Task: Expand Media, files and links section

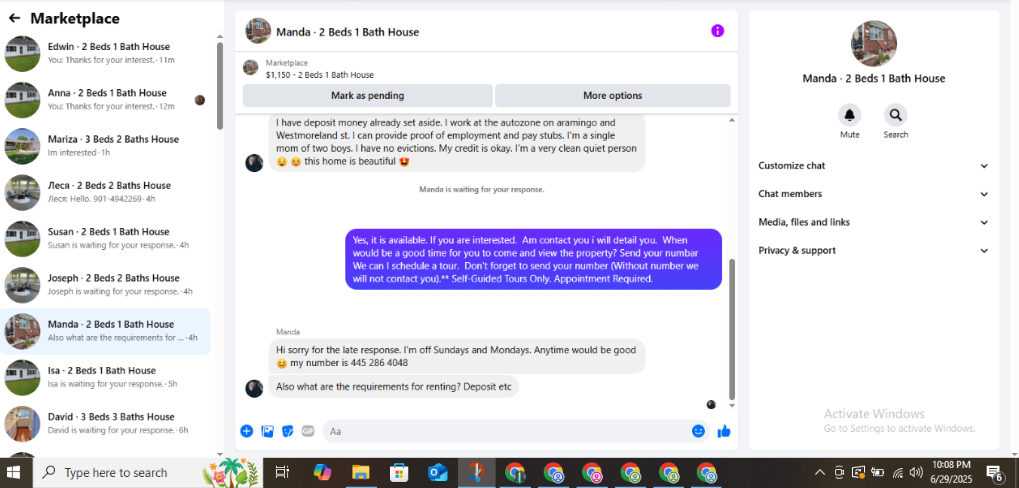Action: point(873,222)
